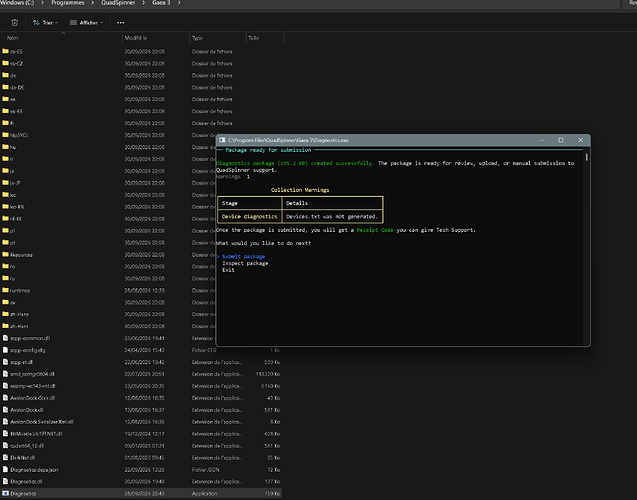The height and width of the screenshot is (500, 637).
Task: Minimize the Diagnostics console window
Action: (x=542, y=140)
